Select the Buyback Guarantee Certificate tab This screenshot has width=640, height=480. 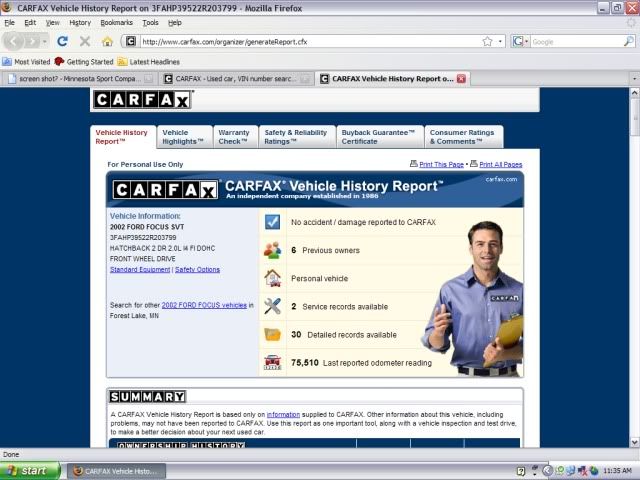[x=380, y=137]
